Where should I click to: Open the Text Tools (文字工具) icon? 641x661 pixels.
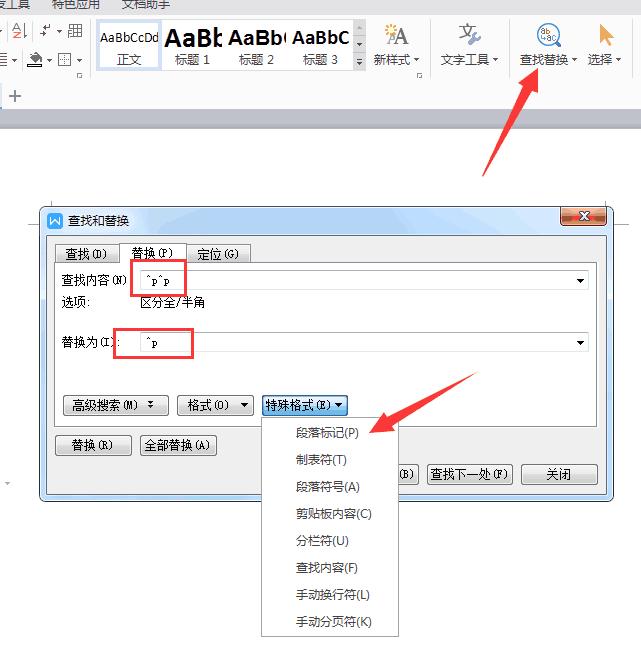[x=469, y=34]
